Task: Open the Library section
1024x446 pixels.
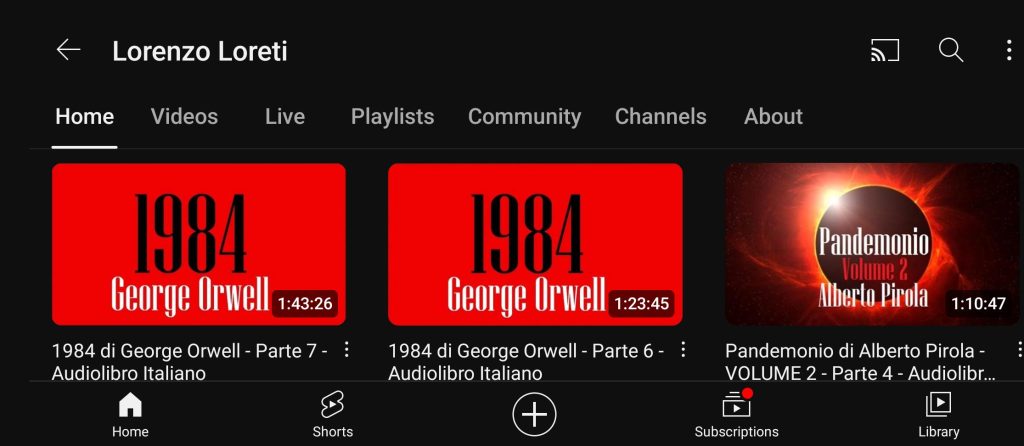Action: coord(938,415)
